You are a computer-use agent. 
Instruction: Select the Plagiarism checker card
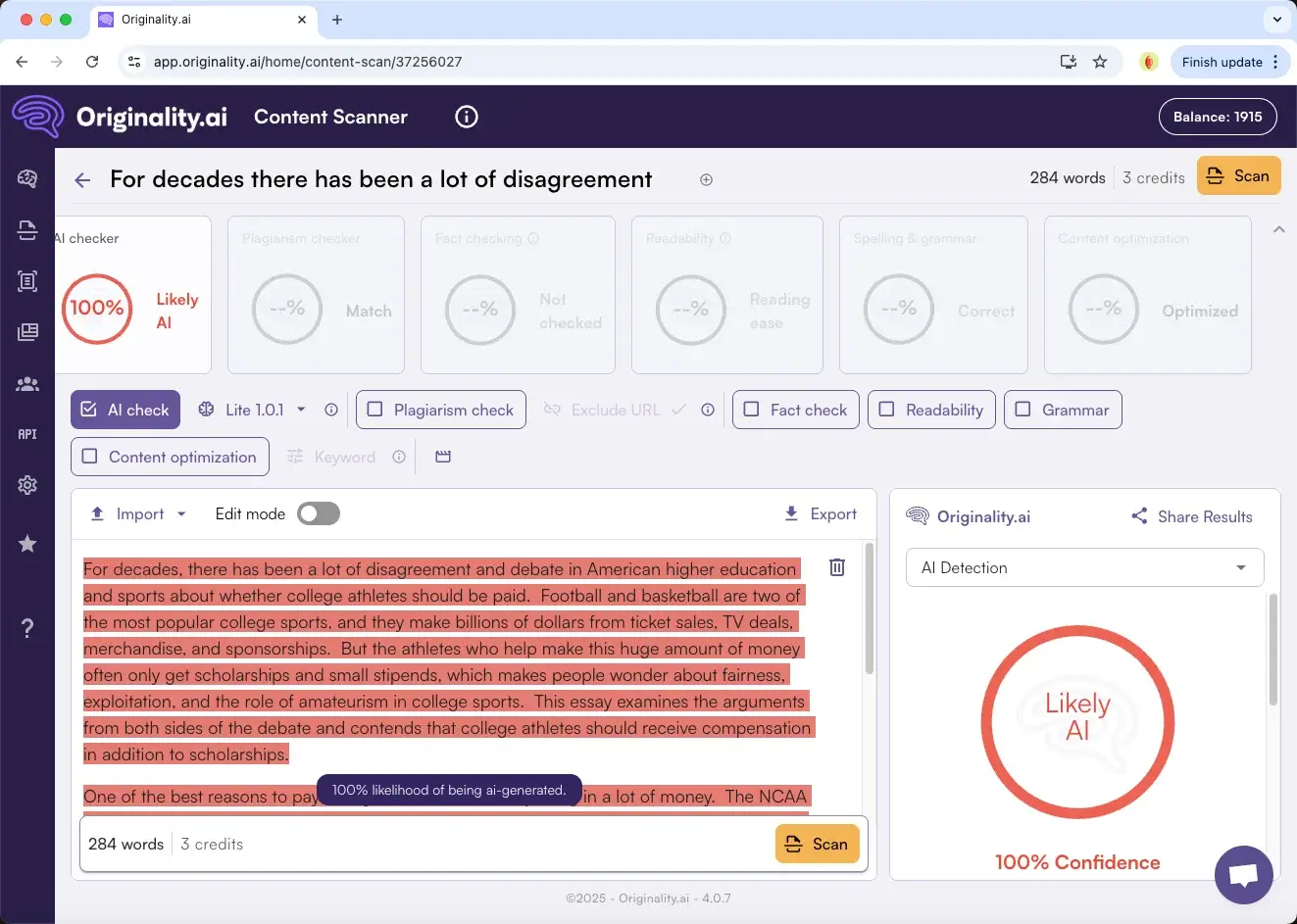click(316, 295)
